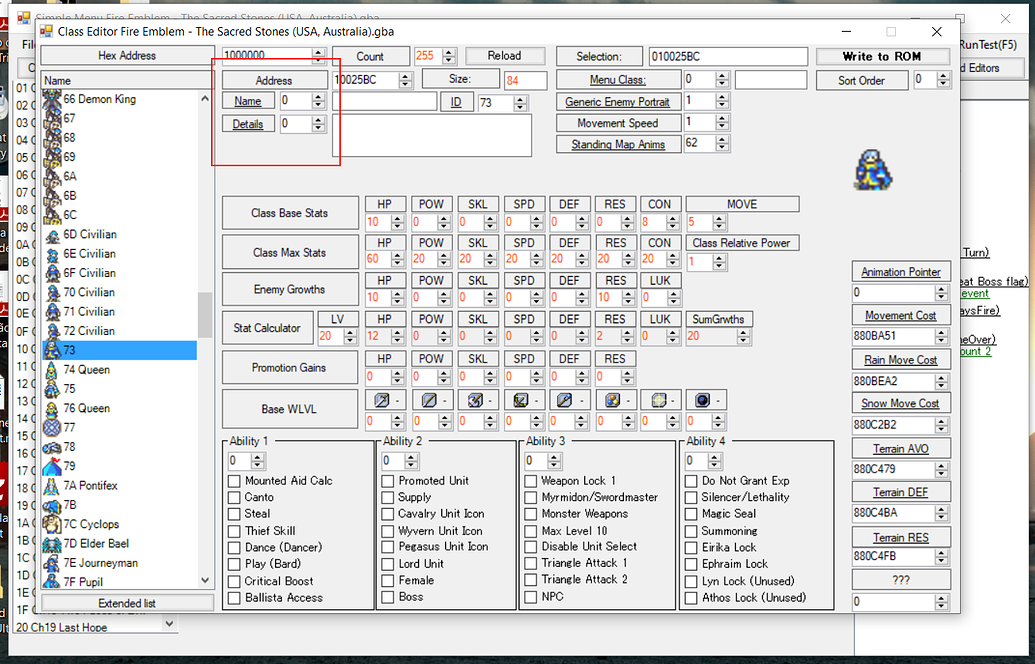1035x664 pixels.
Task: Click the dark magic orb weapon icon
Action: (x=703, y=399)
